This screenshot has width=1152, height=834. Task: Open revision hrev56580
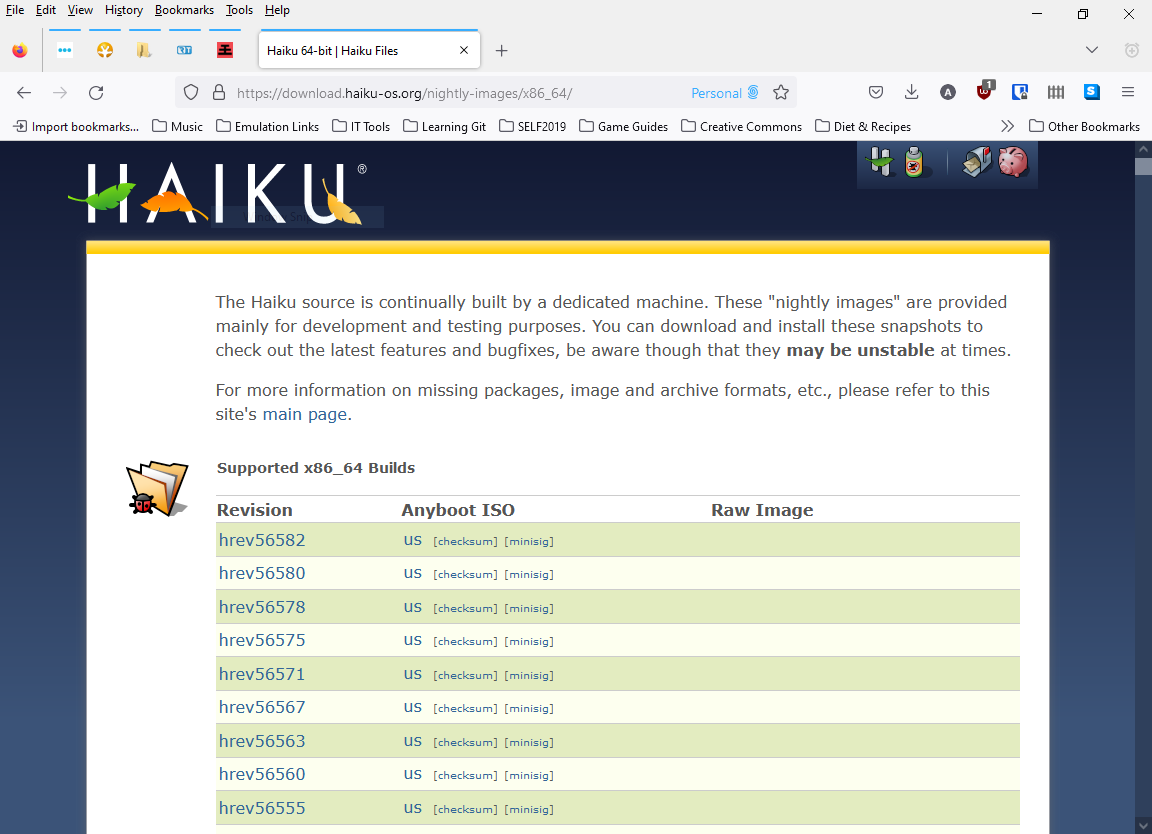pos(262,573)
